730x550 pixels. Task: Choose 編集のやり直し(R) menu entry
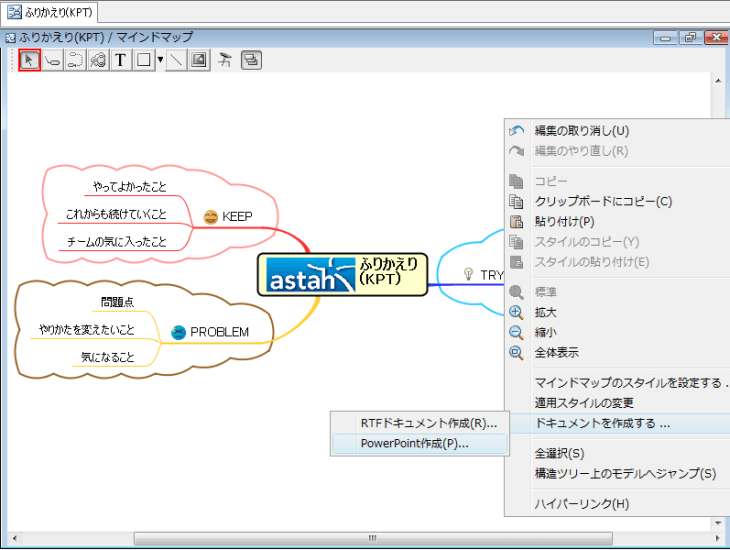pos(581,151)
